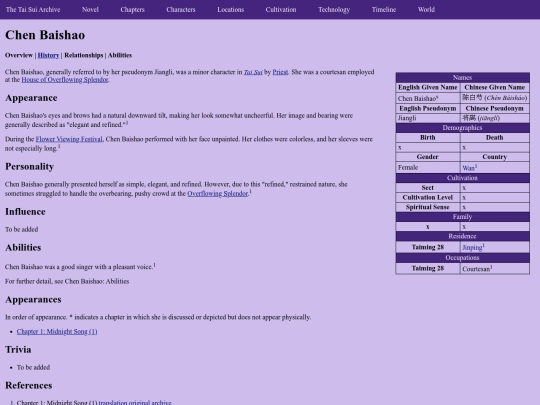Open Chapter 1: Midnight Song (1) link
This screenshot has width=540, height=405.
pyautogui.click(x=57, y=332)
